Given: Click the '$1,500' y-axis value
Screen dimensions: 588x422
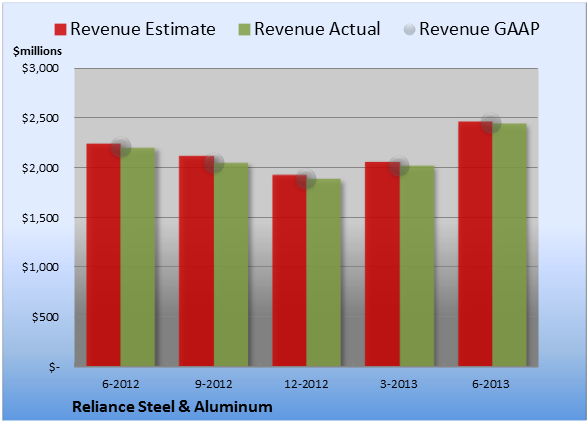Looking at the screenshot, I should (x=40, y=218).
